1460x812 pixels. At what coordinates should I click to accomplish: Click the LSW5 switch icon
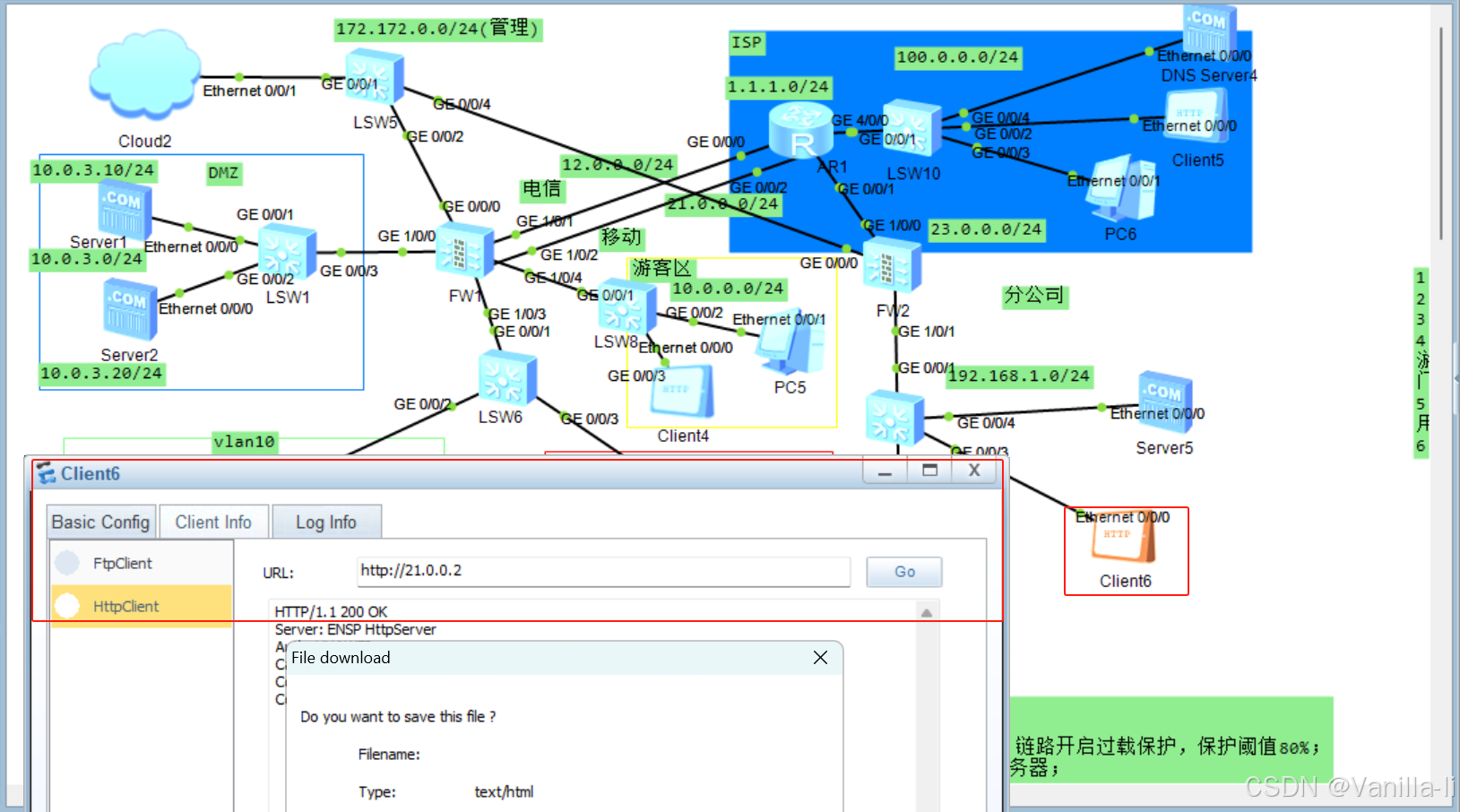[376, 77]
